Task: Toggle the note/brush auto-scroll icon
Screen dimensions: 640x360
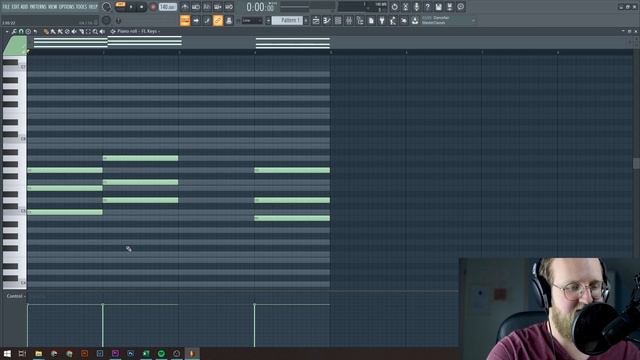Action: point(207,20)
